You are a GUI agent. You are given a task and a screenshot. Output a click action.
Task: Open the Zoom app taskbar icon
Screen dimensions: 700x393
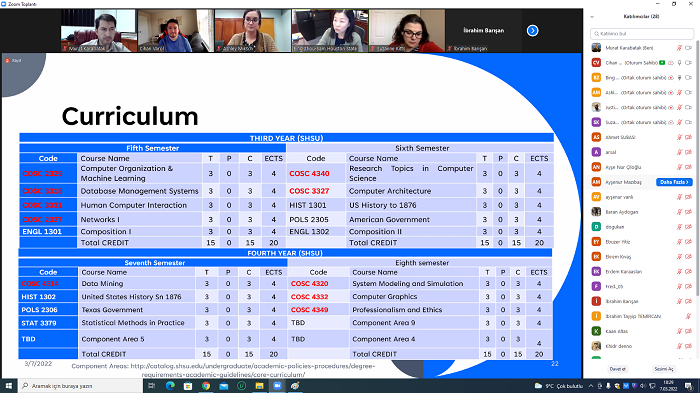pos(277,386)
